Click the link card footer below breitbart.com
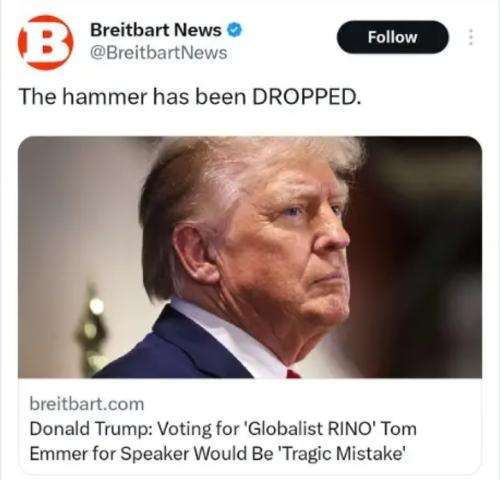 [x=250, y=428]
